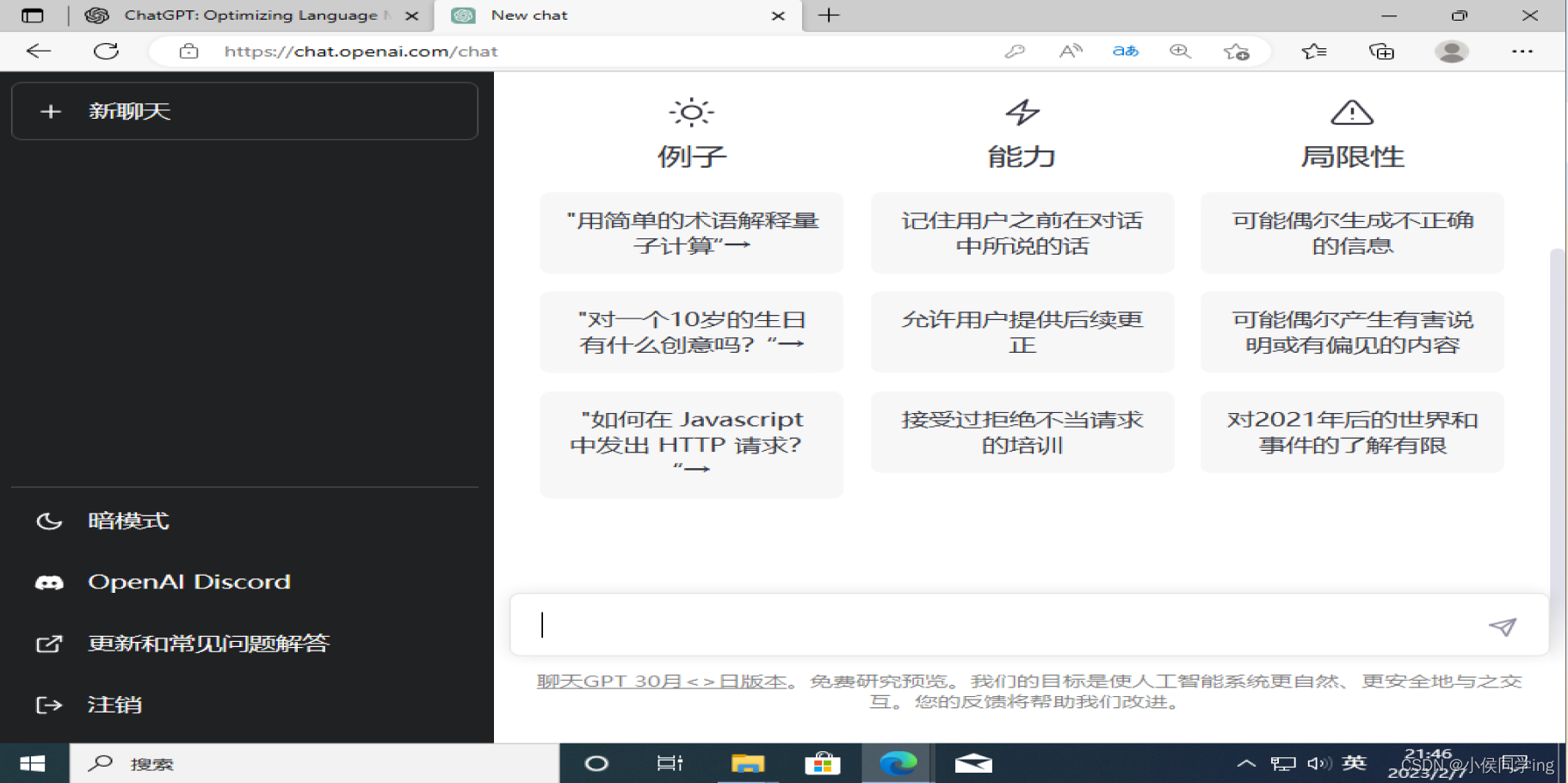The height and width of the screenshot is (783, 1568).
Task: Click the '可能偶尔产生有害说明或有偏见的内容' card
Action: coord(1352,332)
